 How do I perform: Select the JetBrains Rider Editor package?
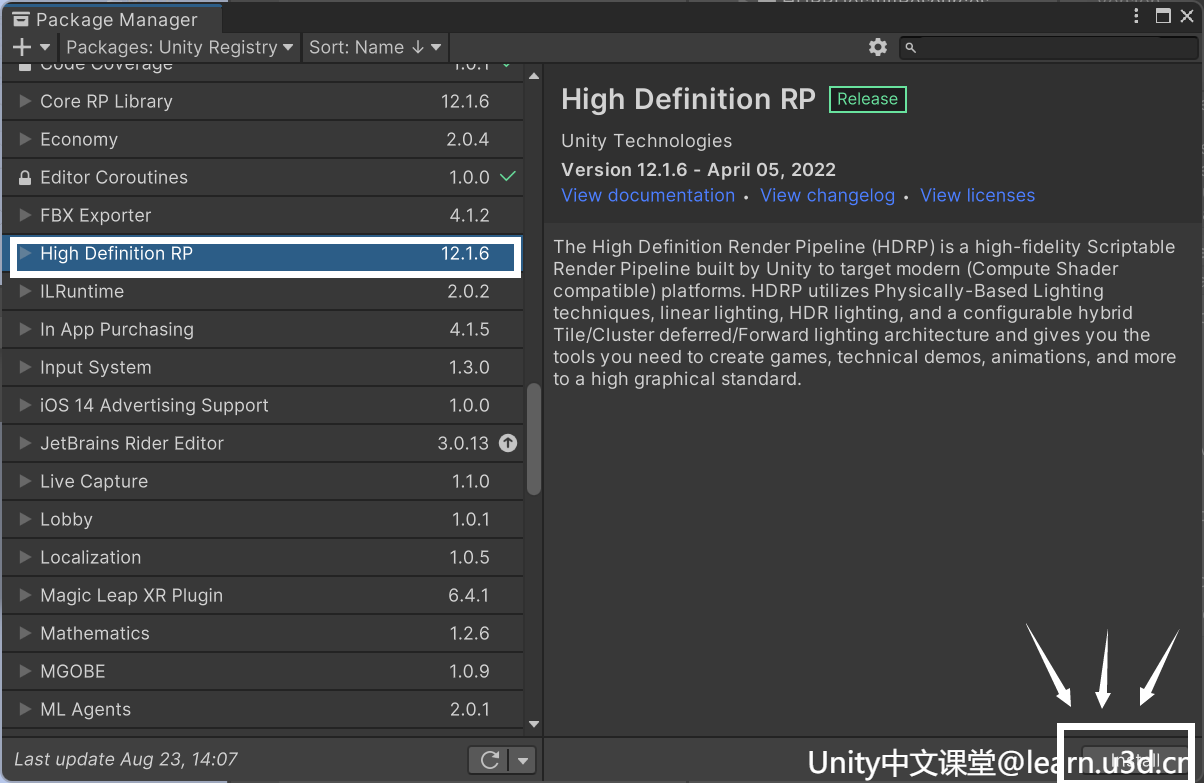263,443
